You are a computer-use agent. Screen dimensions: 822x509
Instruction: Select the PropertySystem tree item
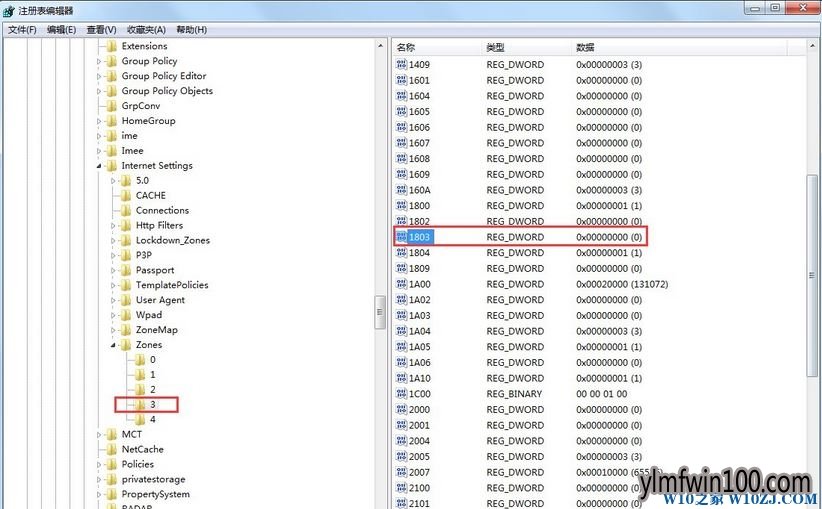(x=156, y=494)
